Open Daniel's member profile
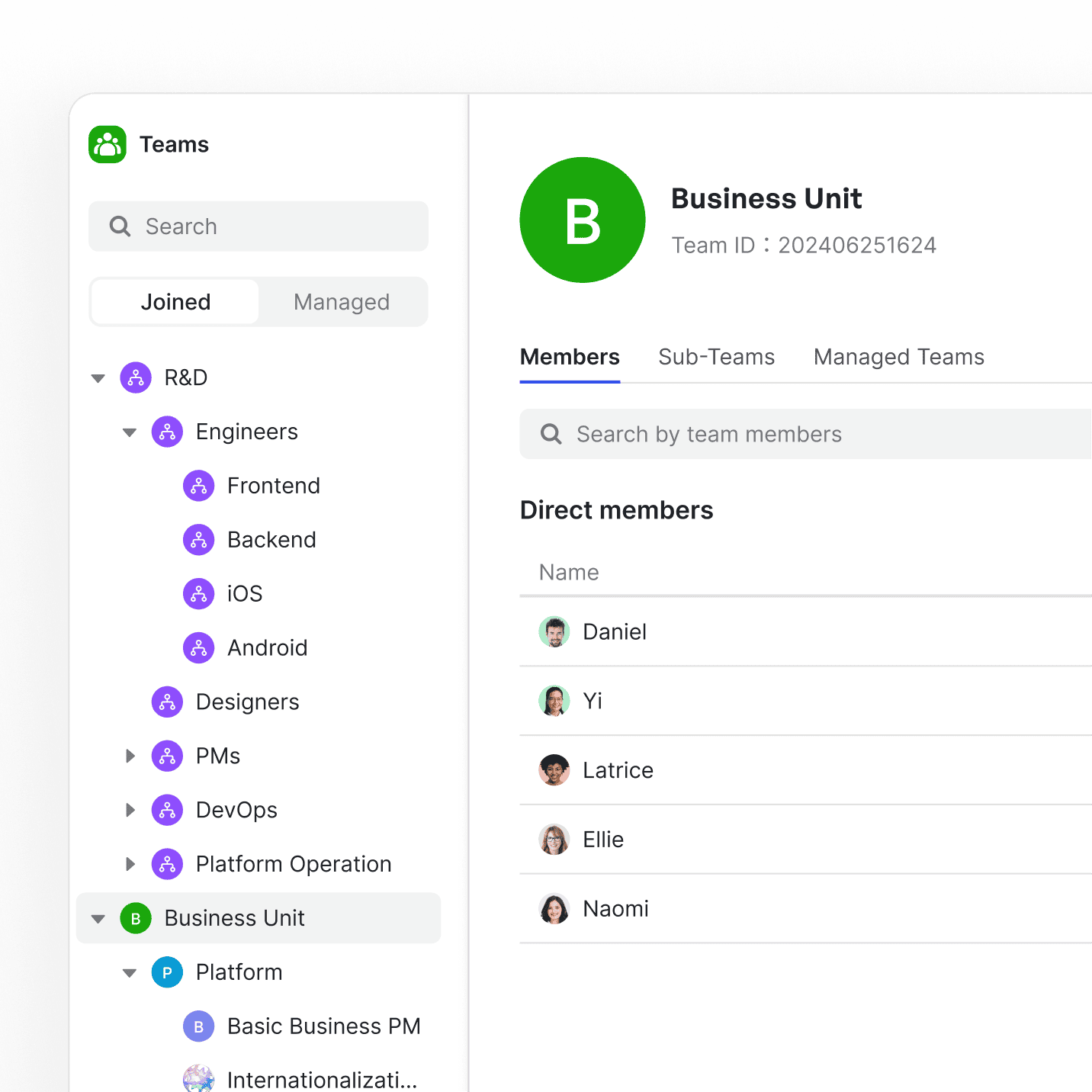Viewport: 1092px width, 1092px height. (x=615, y=631)
